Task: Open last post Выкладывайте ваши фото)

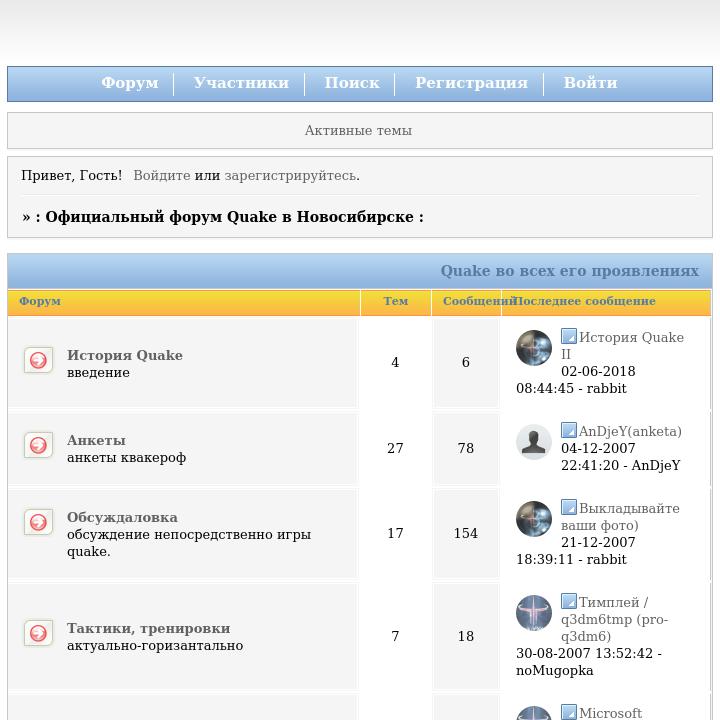Action: pos(620,517)
